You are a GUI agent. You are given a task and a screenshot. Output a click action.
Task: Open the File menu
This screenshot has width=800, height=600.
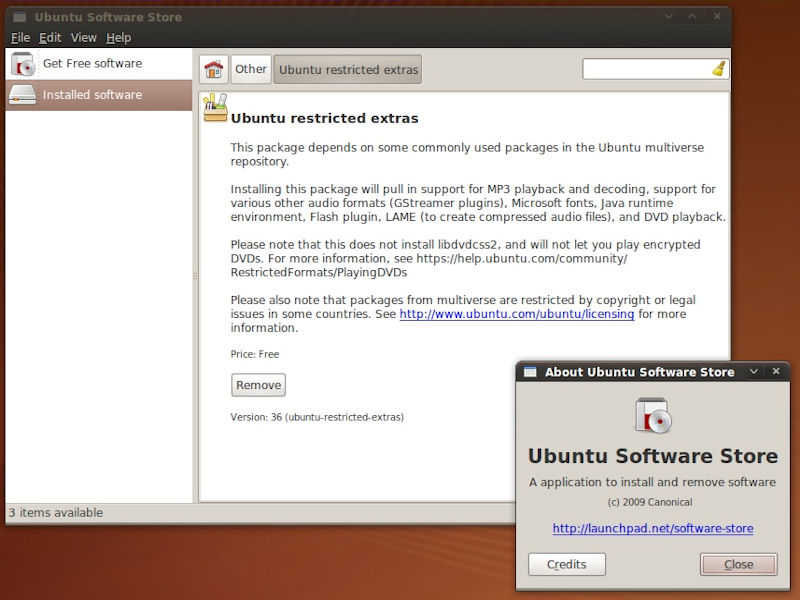20,38
